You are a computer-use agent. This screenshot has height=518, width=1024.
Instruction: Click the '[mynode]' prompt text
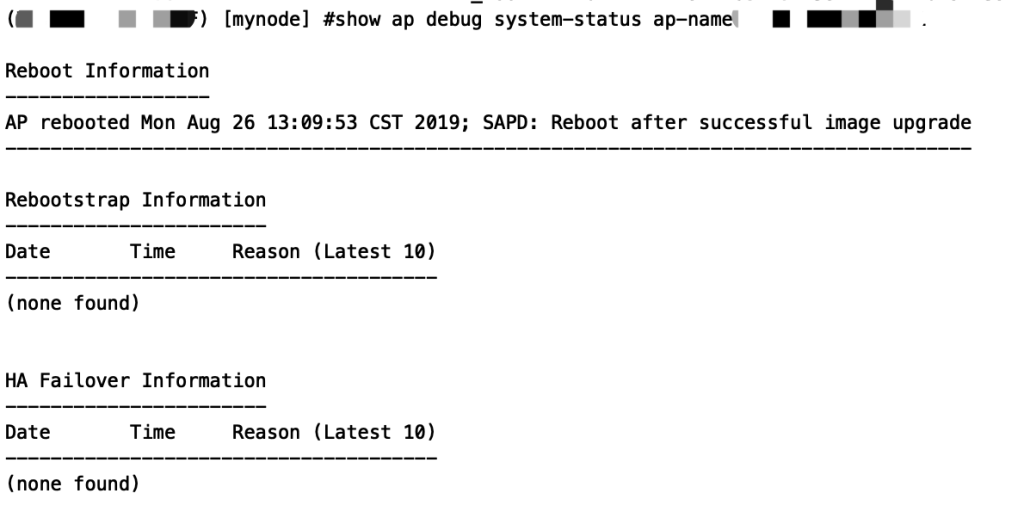point(266,20)
